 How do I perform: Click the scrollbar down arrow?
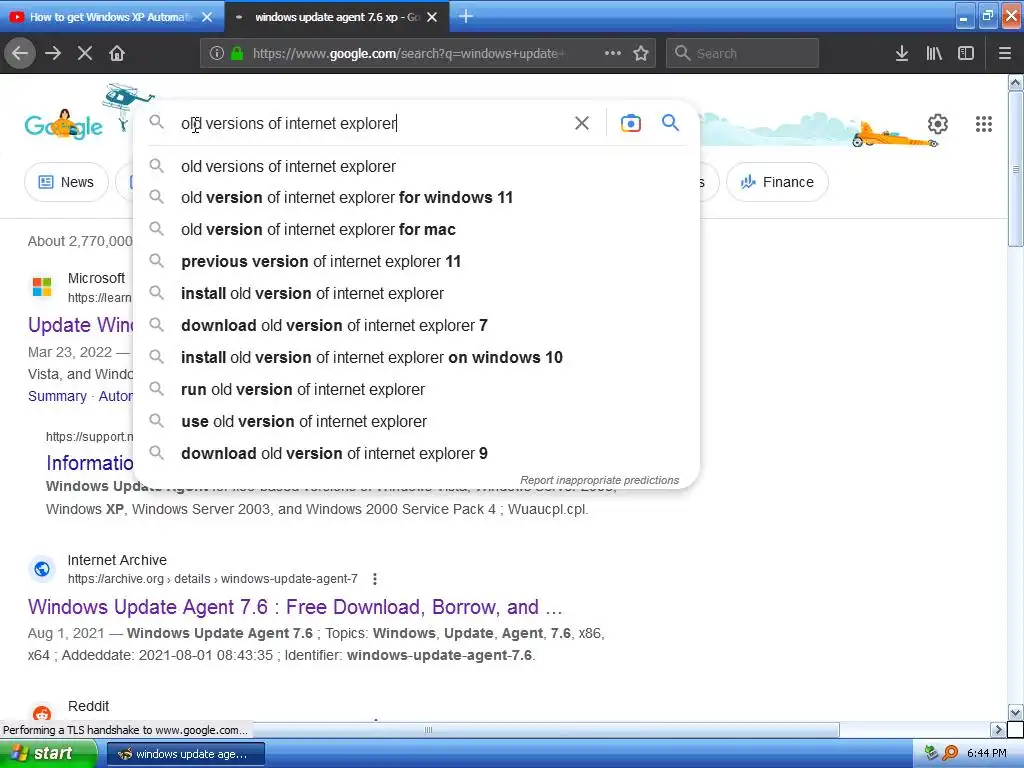pyautogui.click(x=1015, y=712)
